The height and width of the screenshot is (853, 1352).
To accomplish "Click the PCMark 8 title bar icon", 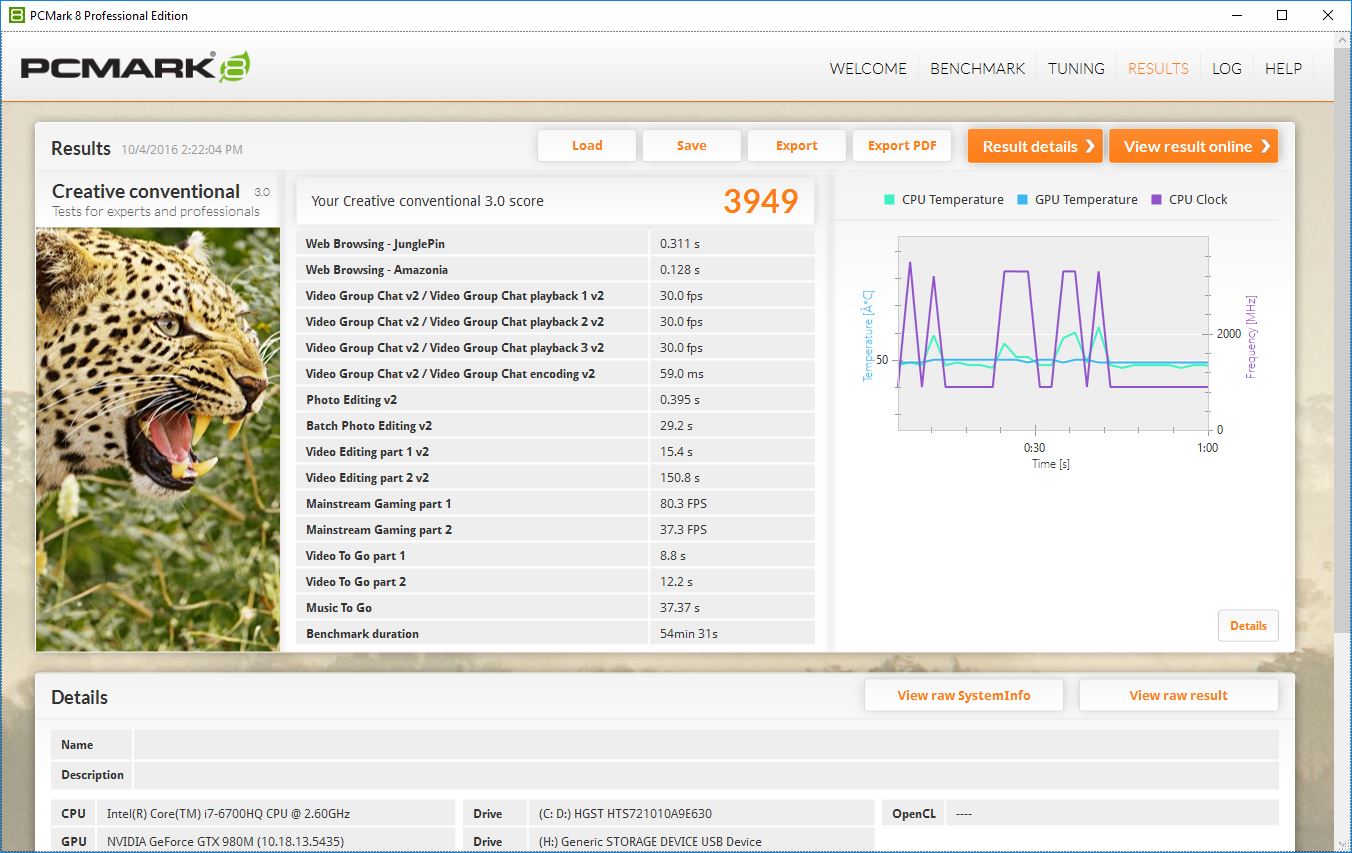I will coord(16,15).
